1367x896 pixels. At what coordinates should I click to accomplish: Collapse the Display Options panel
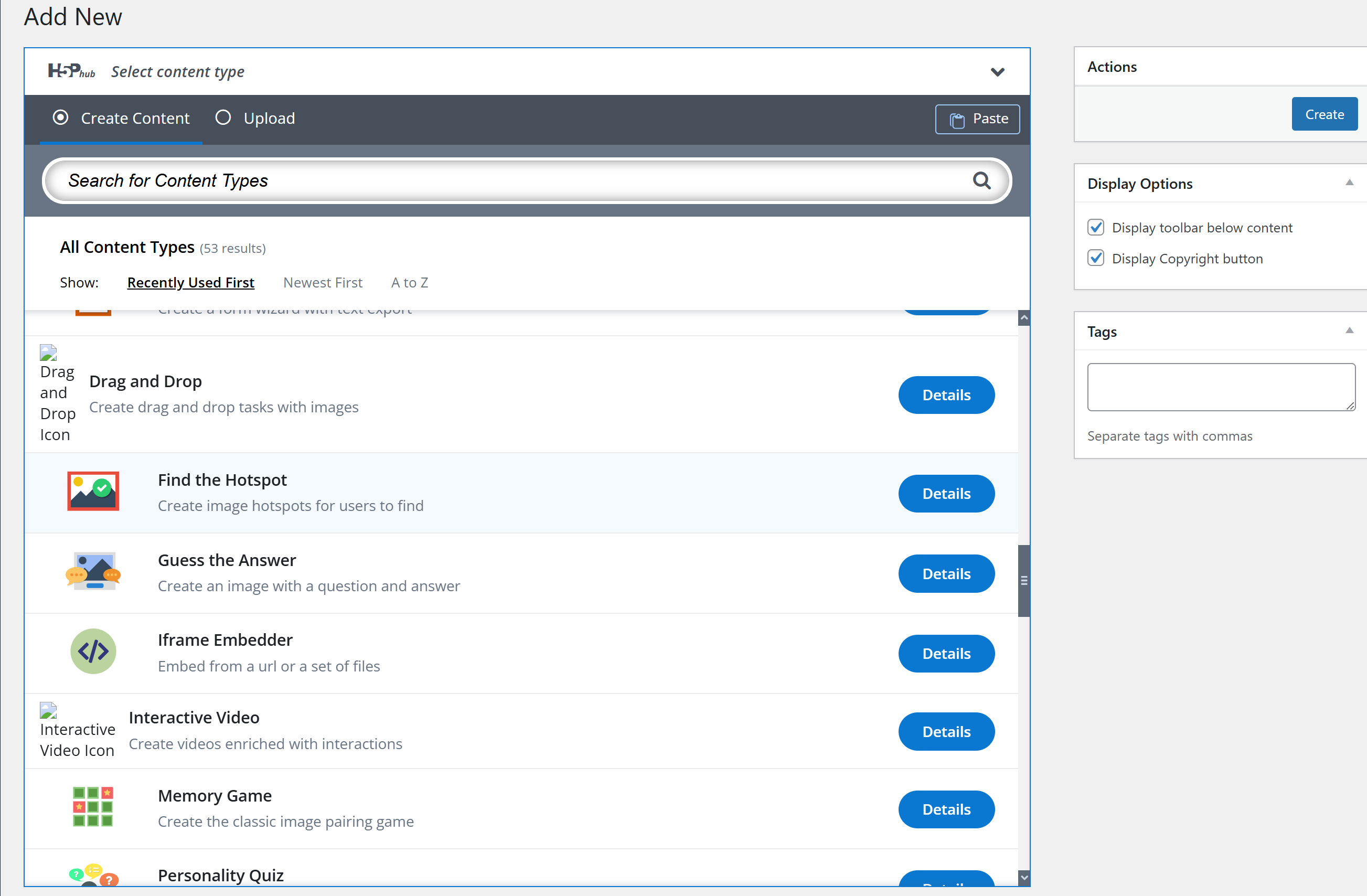[1349, 183]
